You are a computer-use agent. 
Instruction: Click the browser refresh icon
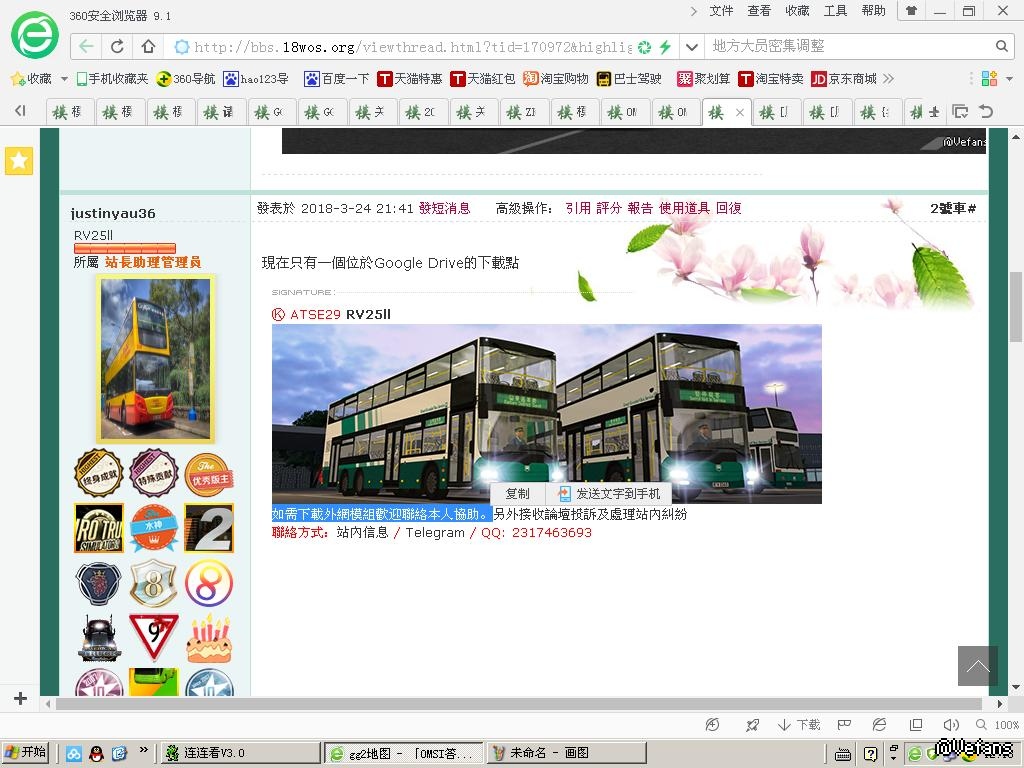point(117,46)
